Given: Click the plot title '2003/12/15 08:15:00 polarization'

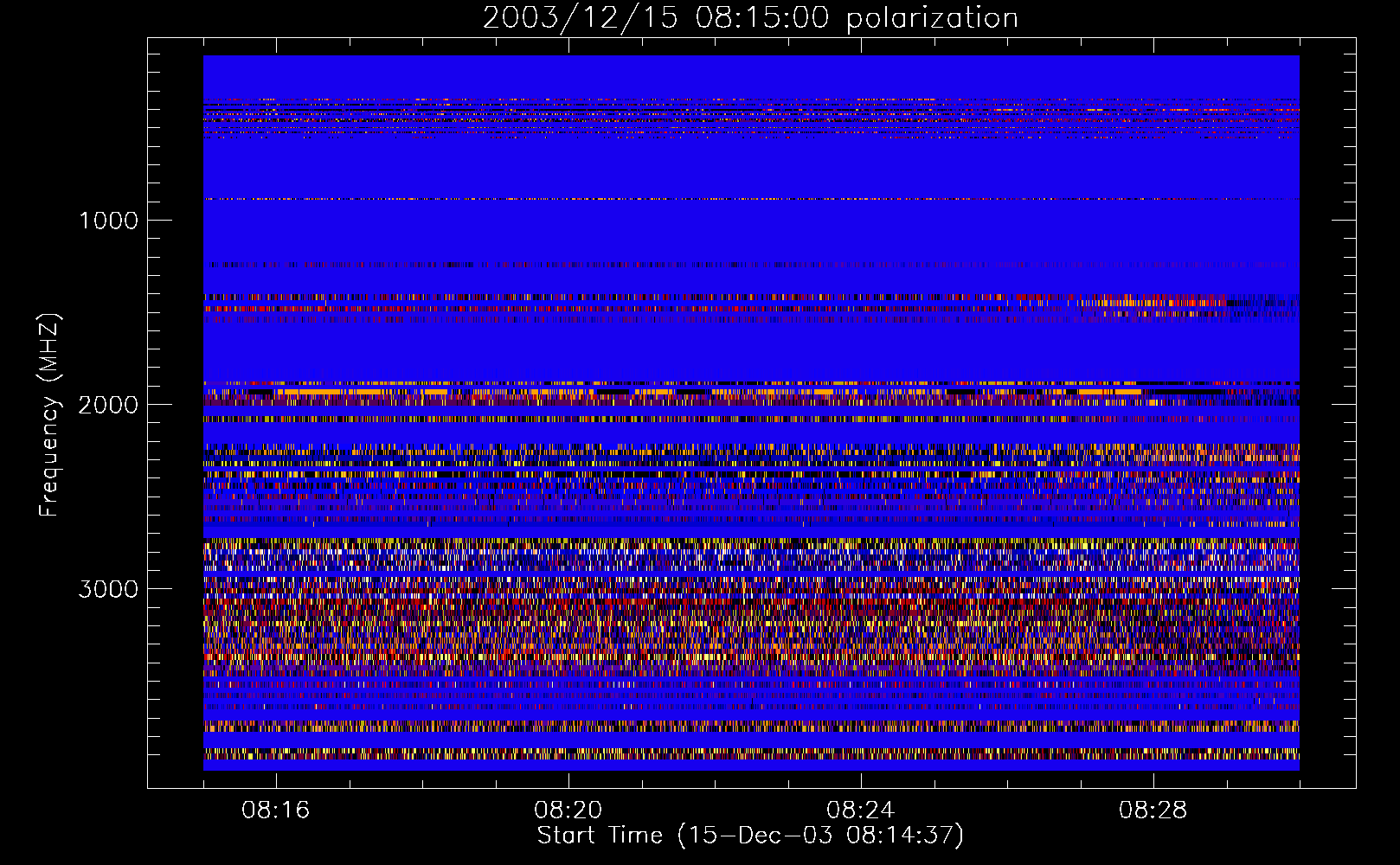Looking at the screenshot, I should (750, 18).
